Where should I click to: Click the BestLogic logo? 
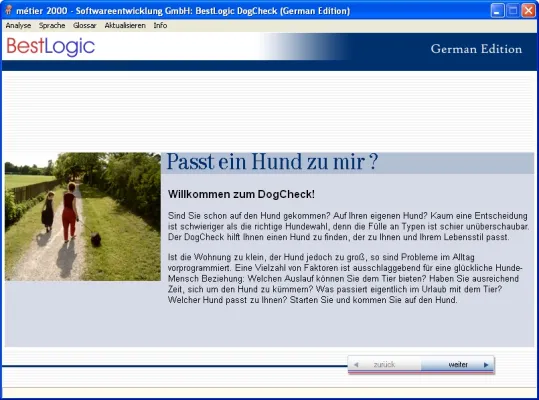pos(51,46)
